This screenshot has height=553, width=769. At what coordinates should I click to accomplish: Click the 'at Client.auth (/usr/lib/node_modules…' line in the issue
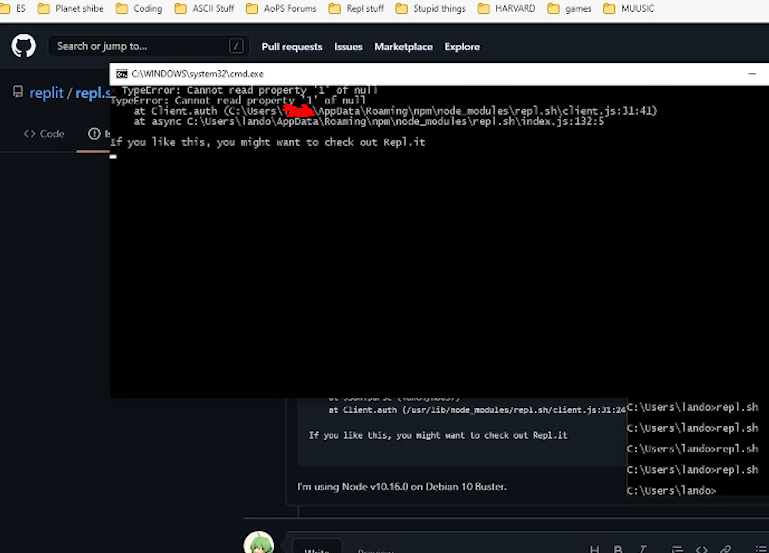477,410
